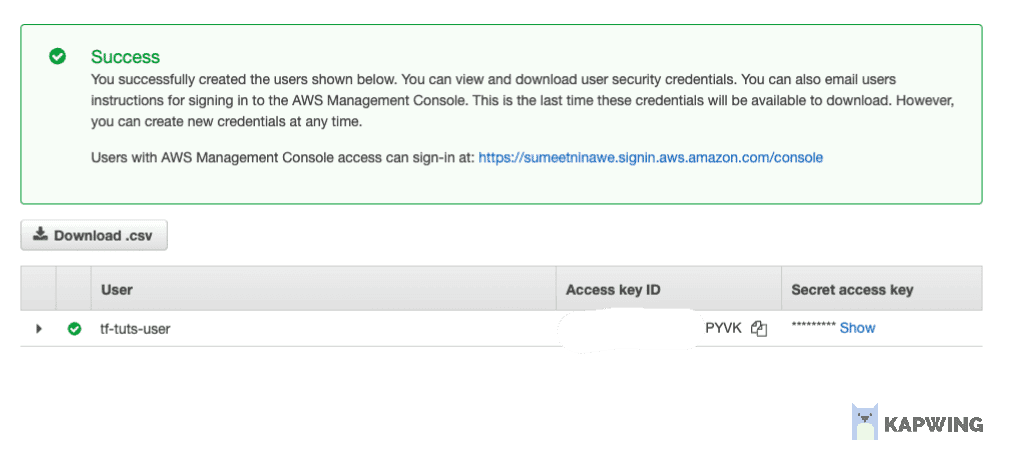Show the secret access key
The height and width of the screenshot is (456, 1012).
coord(857,328)
